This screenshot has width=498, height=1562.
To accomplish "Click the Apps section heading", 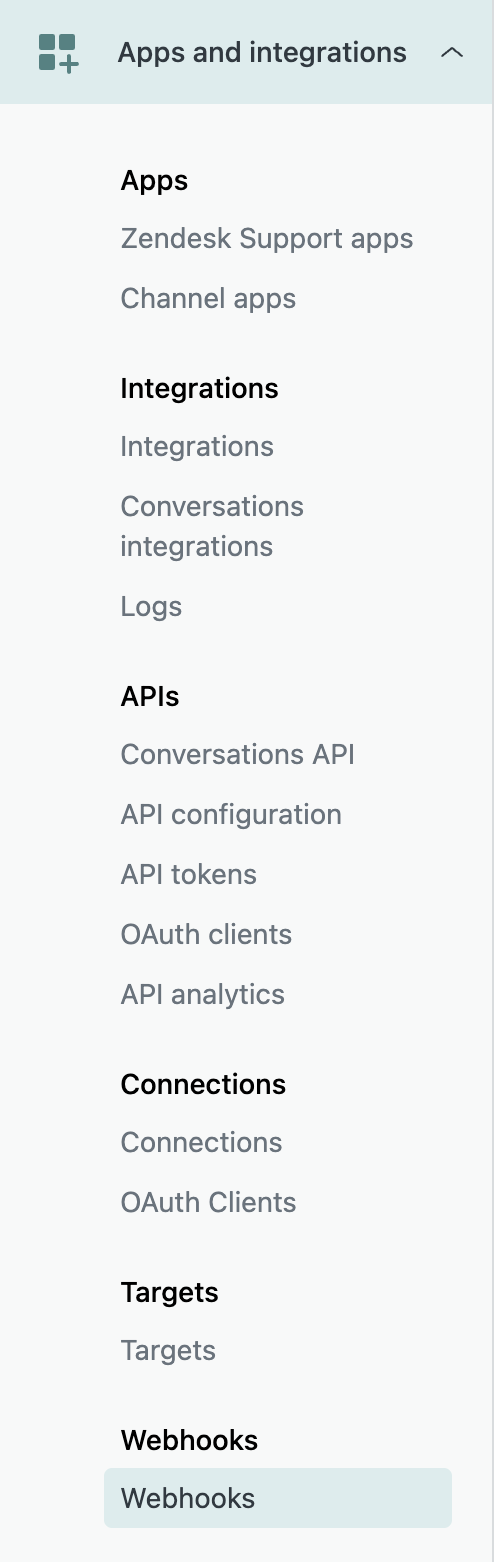I will pyautogui.click(x=154, y=181).
